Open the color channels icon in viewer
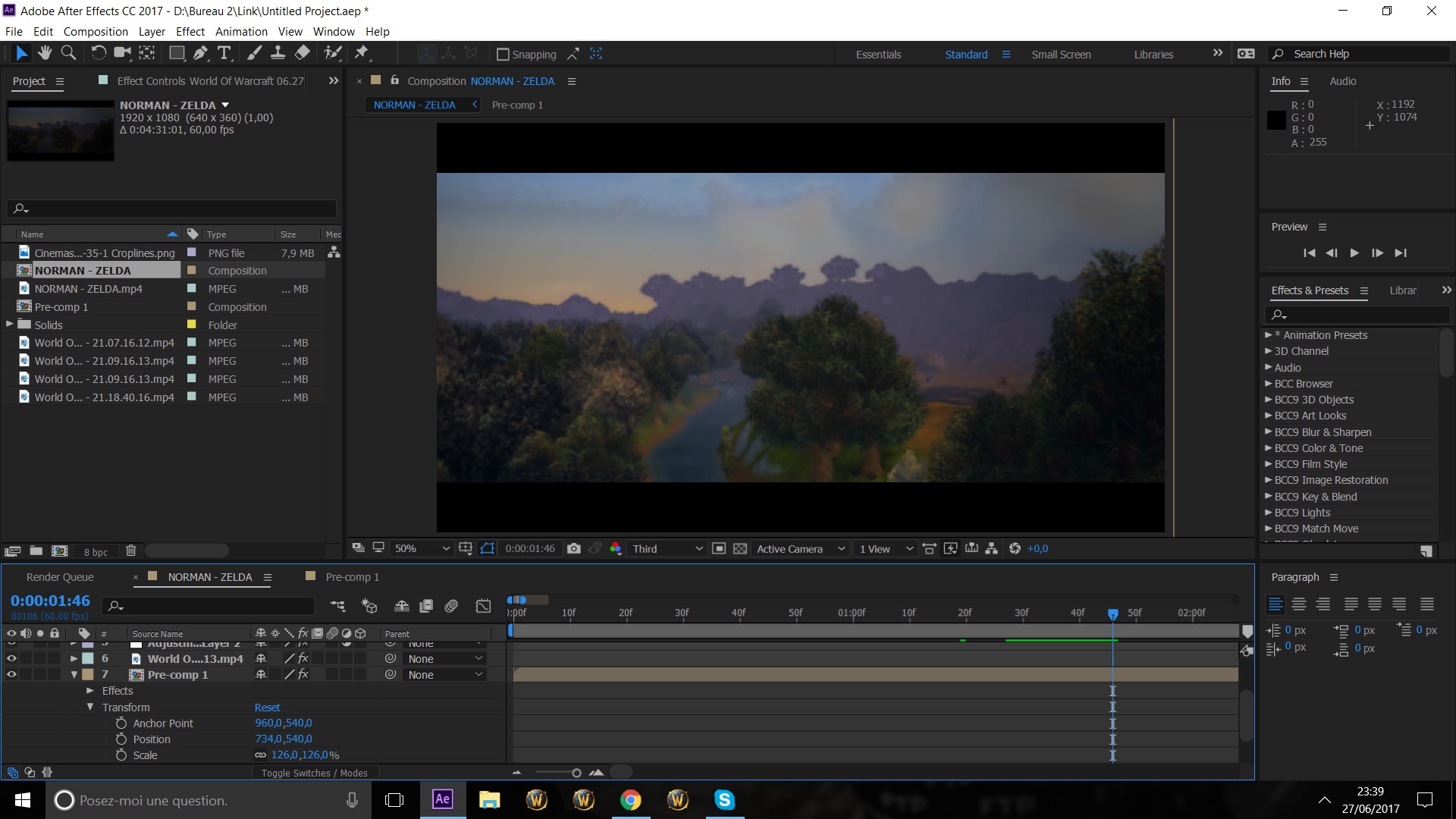Screen dimensions: 1456x819 (616, 548)
